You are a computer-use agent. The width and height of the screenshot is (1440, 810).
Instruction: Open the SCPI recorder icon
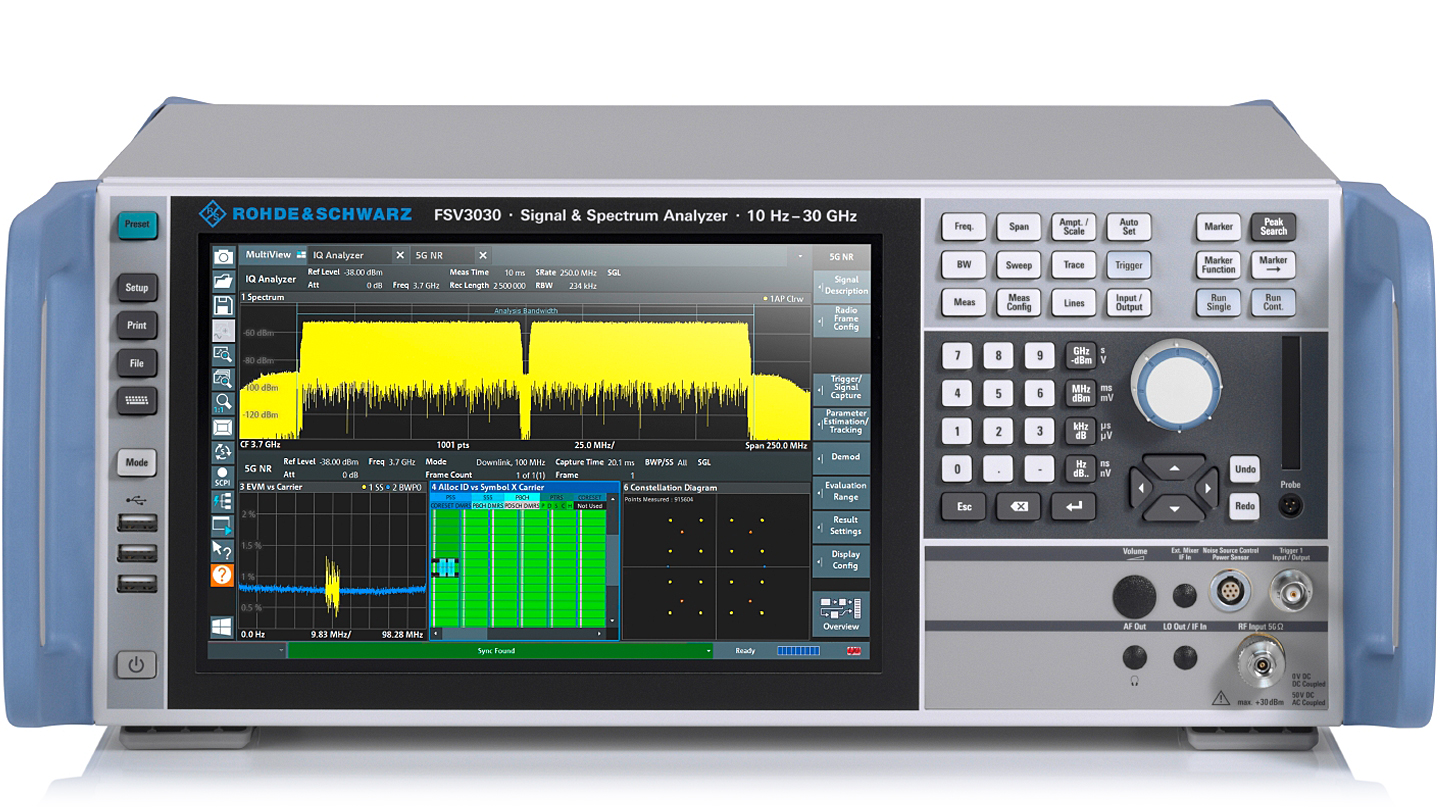tap(222, 475)
